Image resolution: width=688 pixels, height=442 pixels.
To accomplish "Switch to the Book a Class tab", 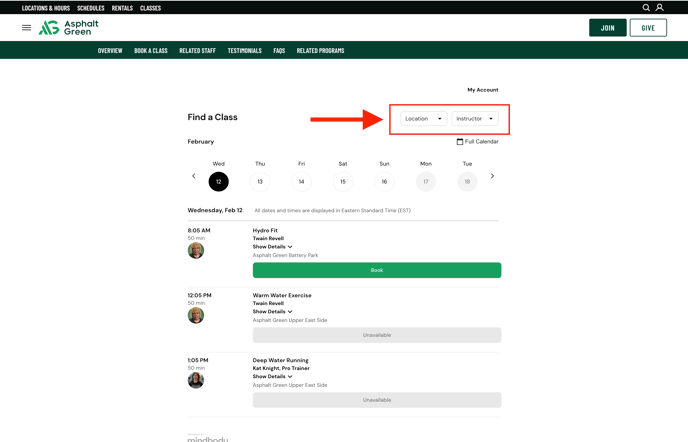I will pyautogui.click(x=151, y=51).
